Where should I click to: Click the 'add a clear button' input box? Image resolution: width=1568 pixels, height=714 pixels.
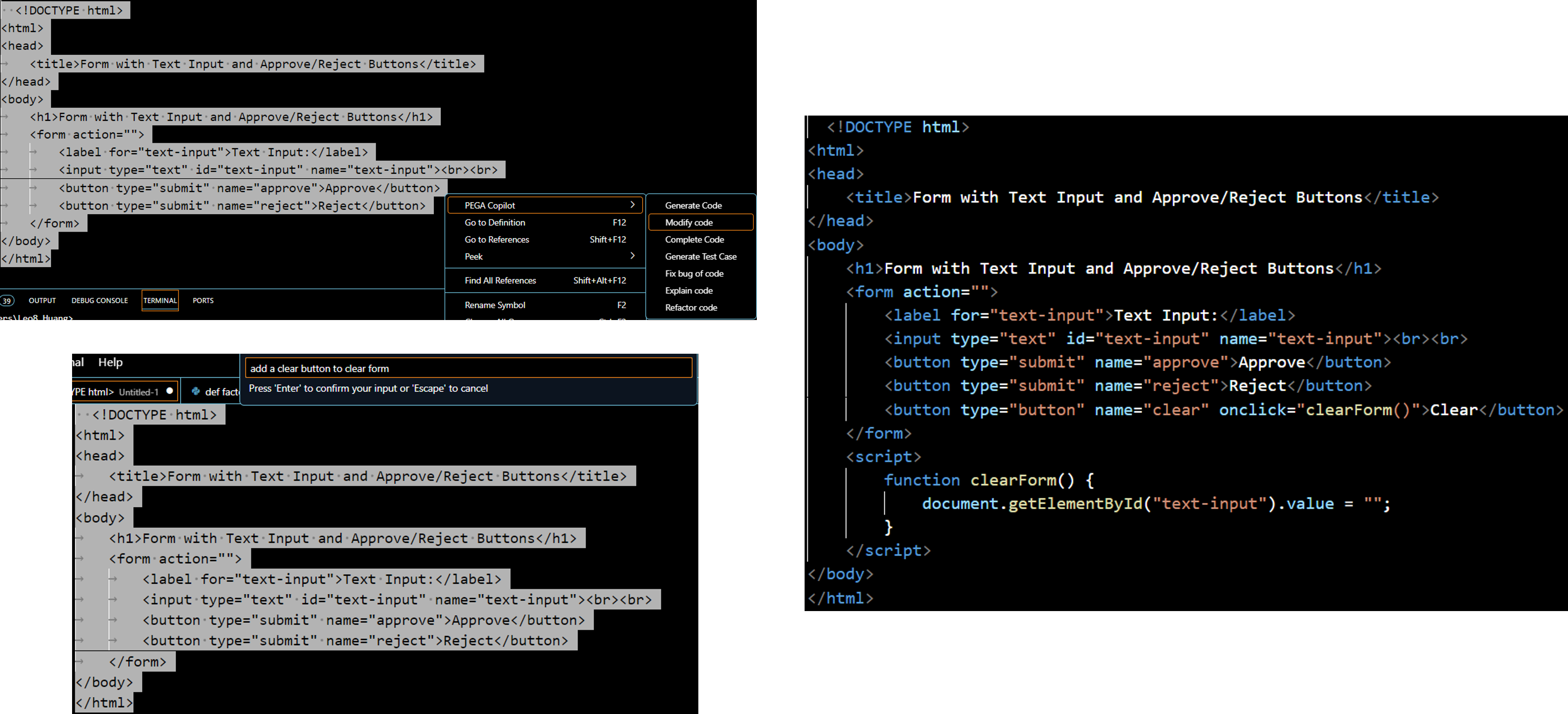point(468,368)
